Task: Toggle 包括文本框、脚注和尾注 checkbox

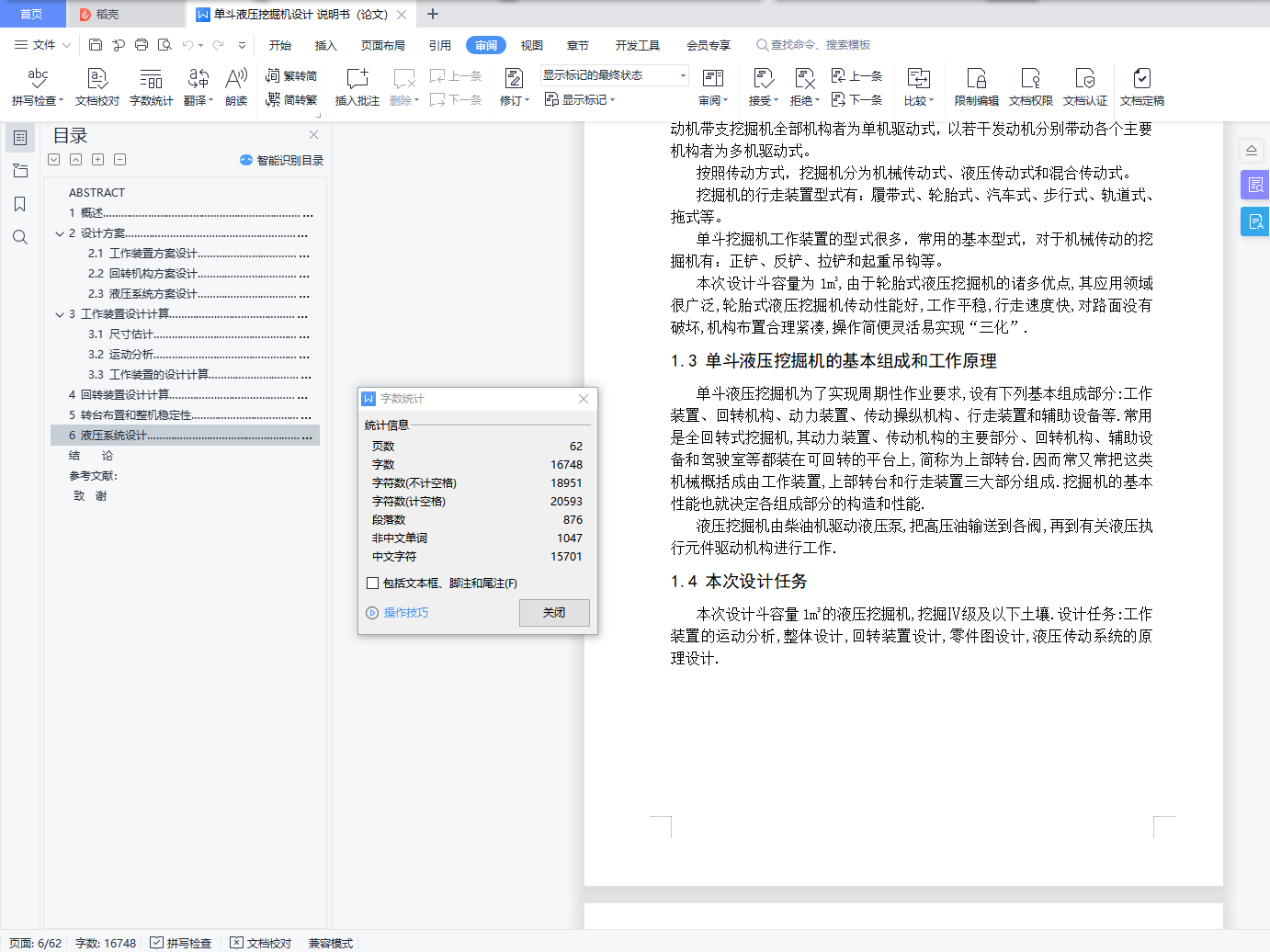Action: (x=372, y=584)
